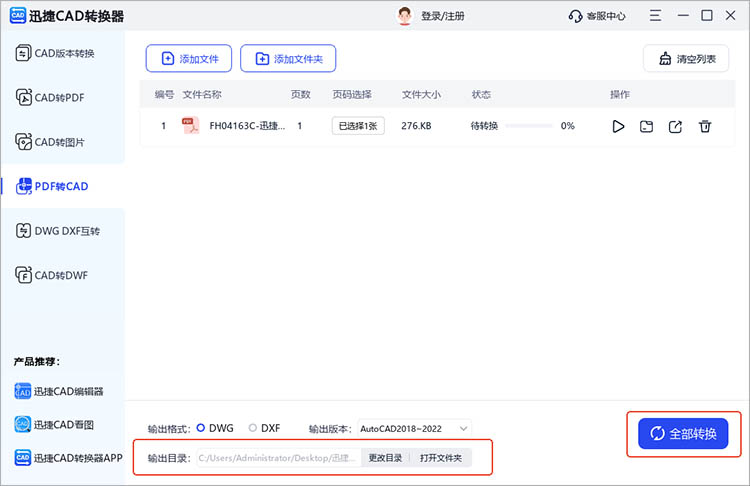Viewport: 750px width, 486px height.
Task: Click the 已选择1张 page selection button
Action: 358,126
